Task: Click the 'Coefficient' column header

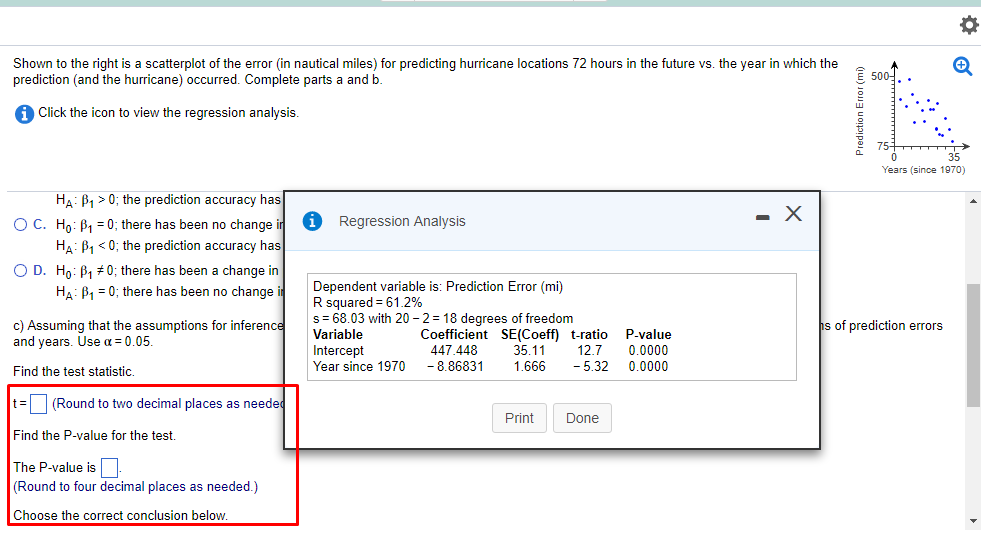Action: click(454, 335)
